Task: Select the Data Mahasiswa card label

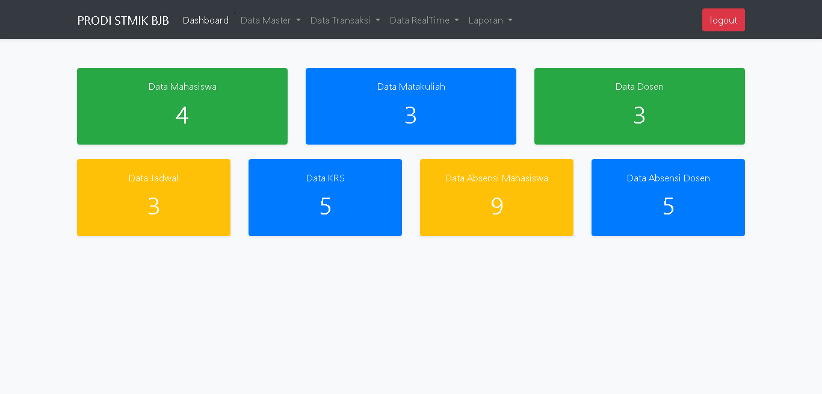Action: click(182, 87)
